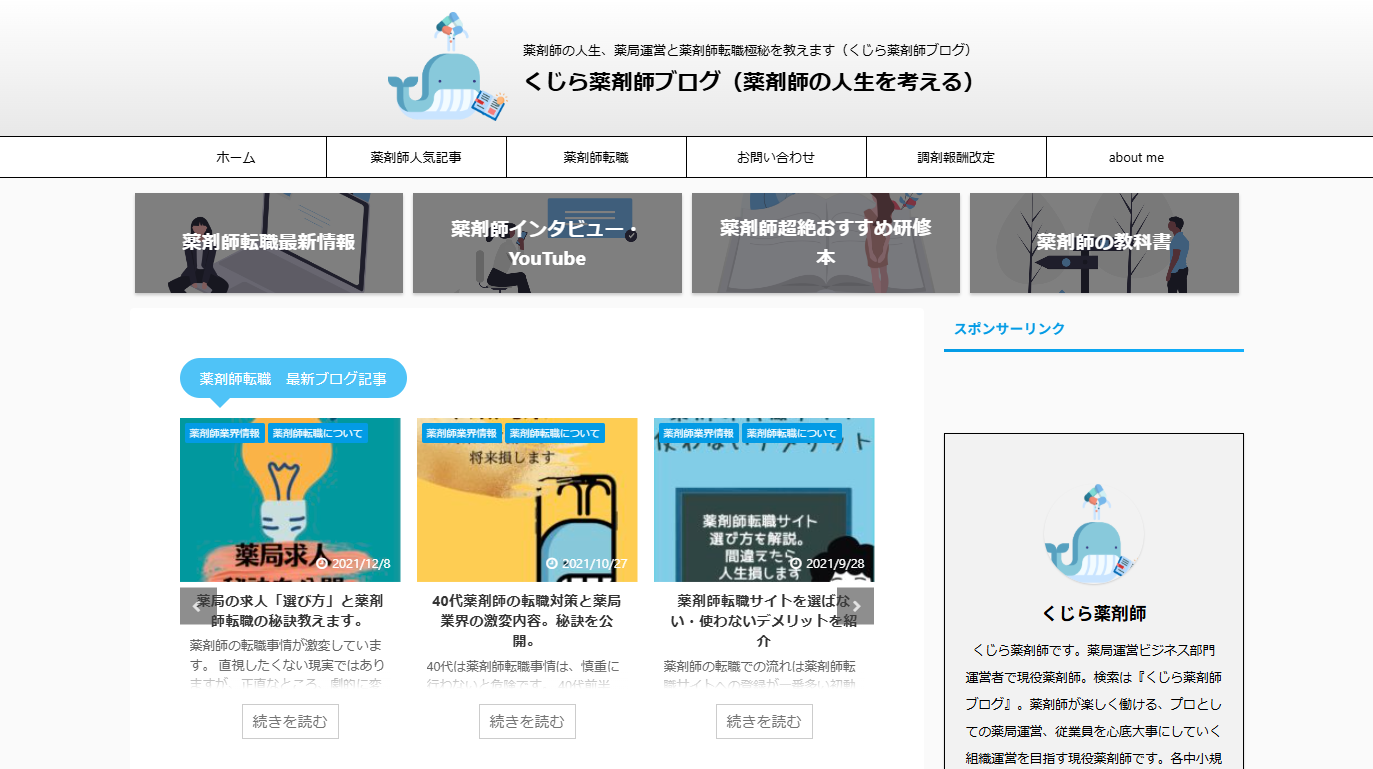This screenshot has width=1373, height=769.
Task: Click the blog title くじら薬剤師ブログ
Action: tap(749, 82)
